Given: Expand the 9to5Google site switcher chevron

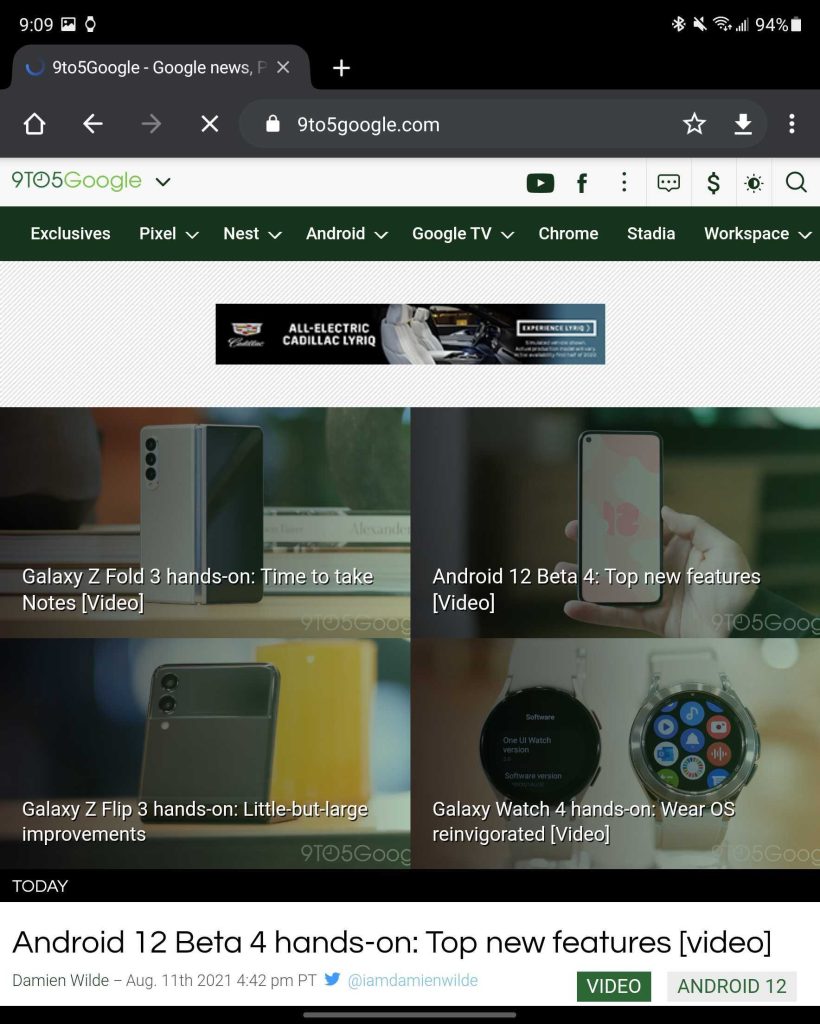Looking at the screenshot, I should coord(163,182).
